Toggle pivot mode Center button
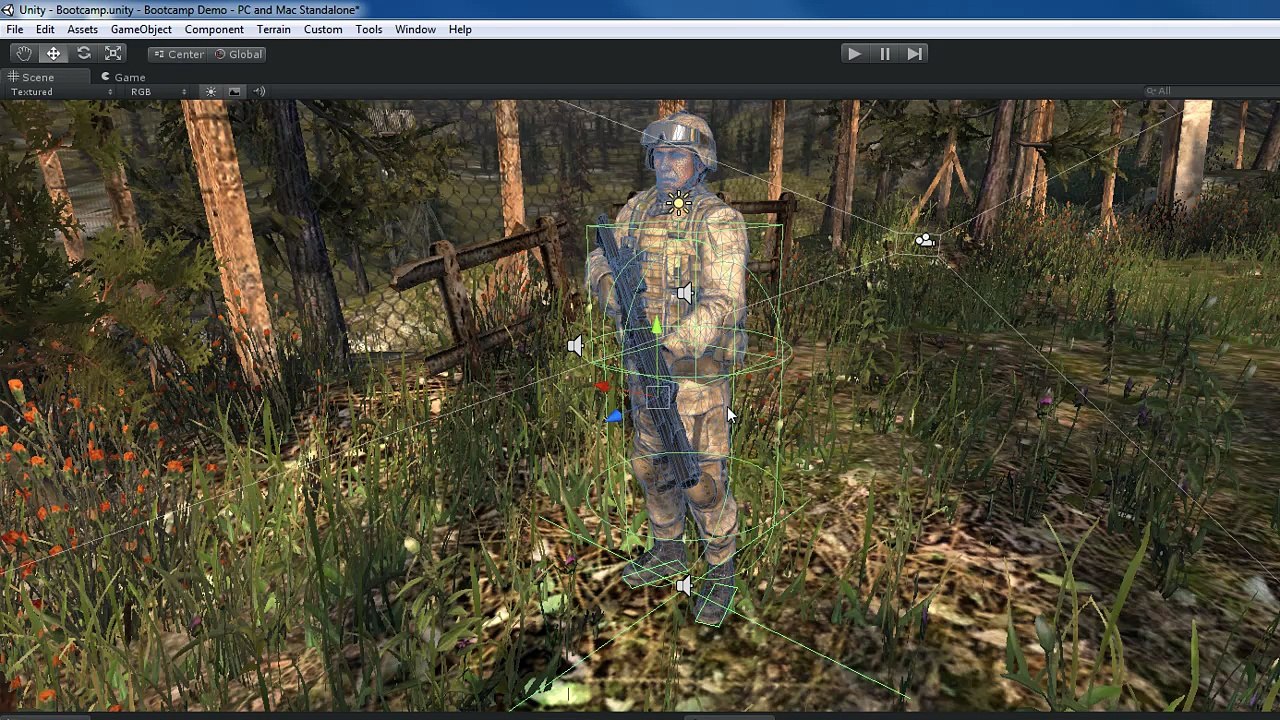Screen dimensions: 1280x720 (178, 54)
